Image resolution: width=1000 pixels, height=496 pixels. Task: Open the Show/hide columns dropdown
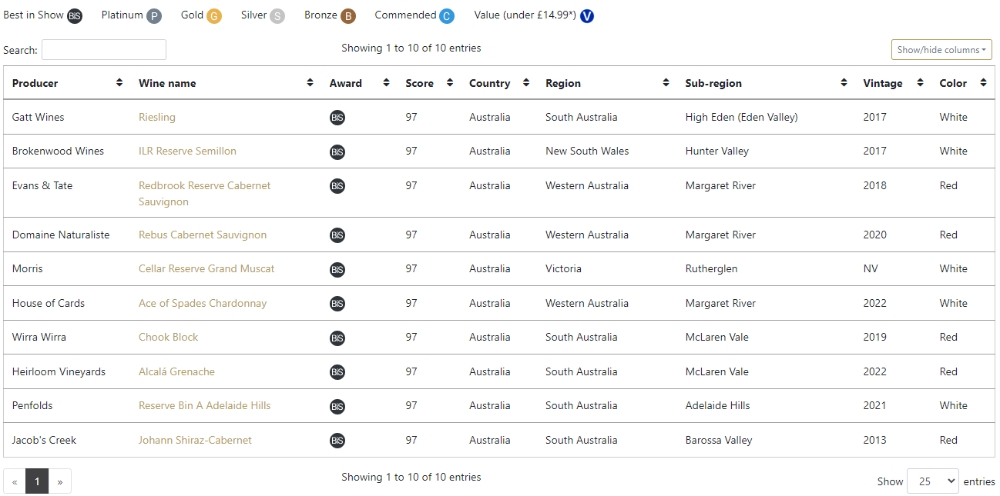click(941, 50)
